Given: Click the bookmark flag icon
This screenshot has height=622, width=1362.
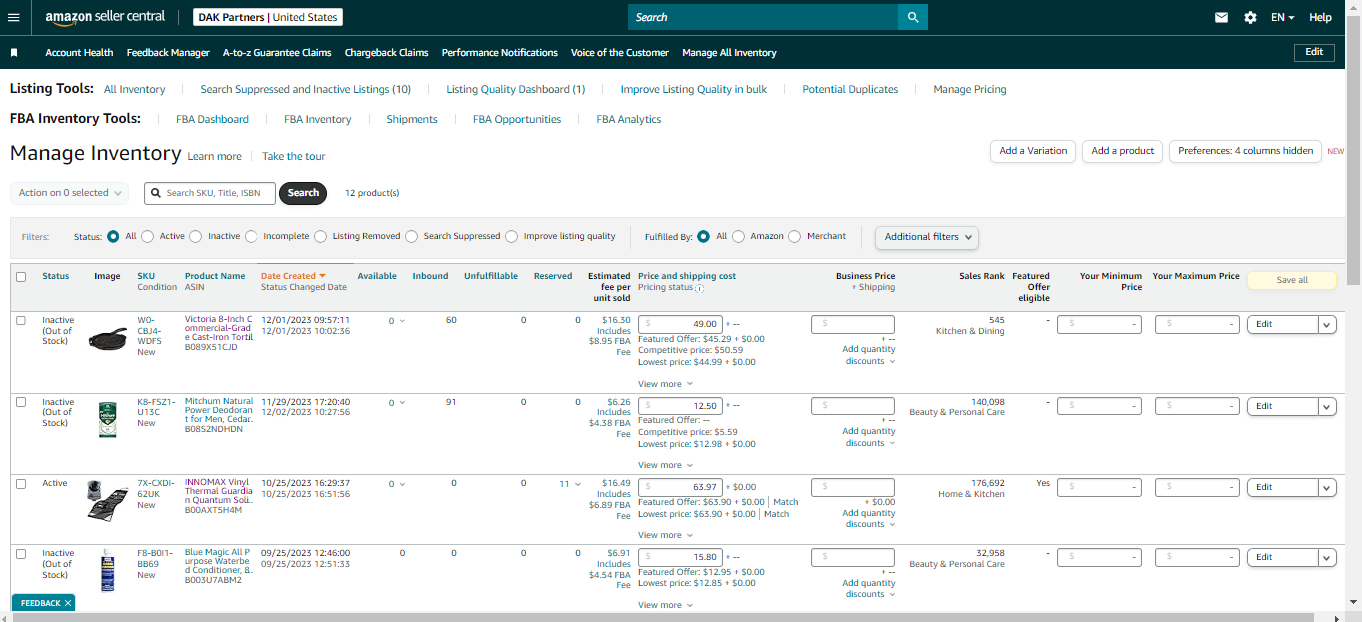Looking at the screenshot, I should (14, 53).
